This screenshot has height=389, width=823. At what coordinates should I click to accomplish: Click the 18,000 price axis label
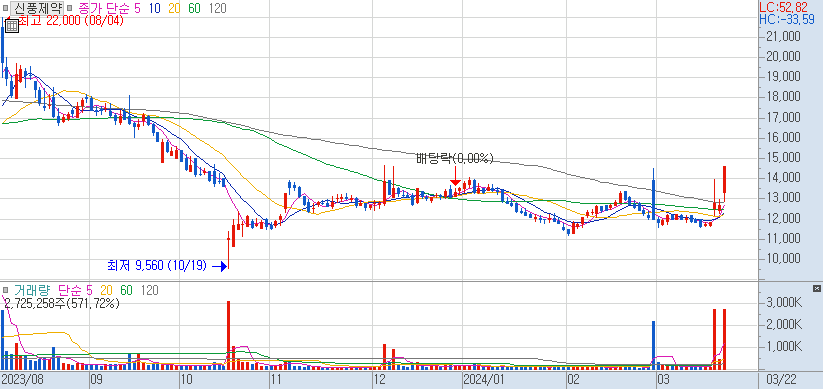click(x=784, y=97)
